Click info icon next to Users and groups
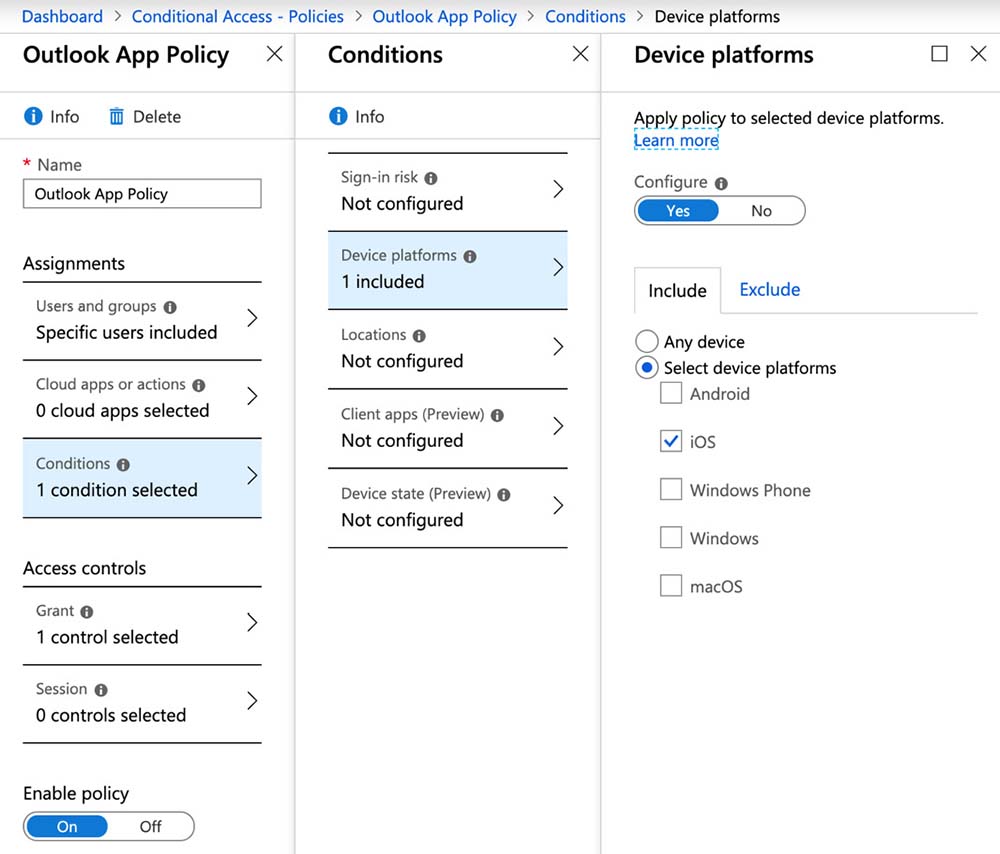 170,307
